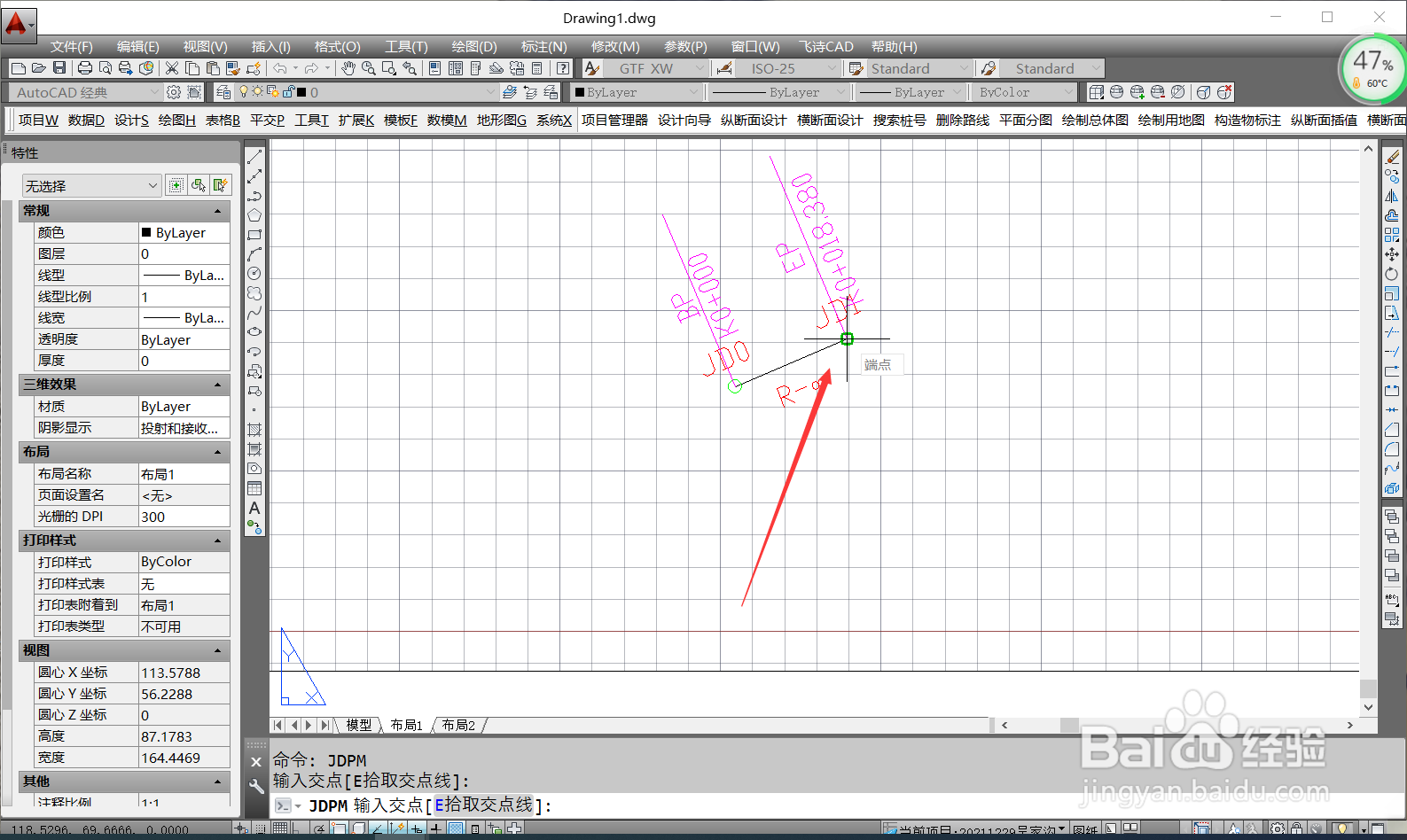Collapse the 常规 properties section
1407x840 pixels.
click(218, 211)
